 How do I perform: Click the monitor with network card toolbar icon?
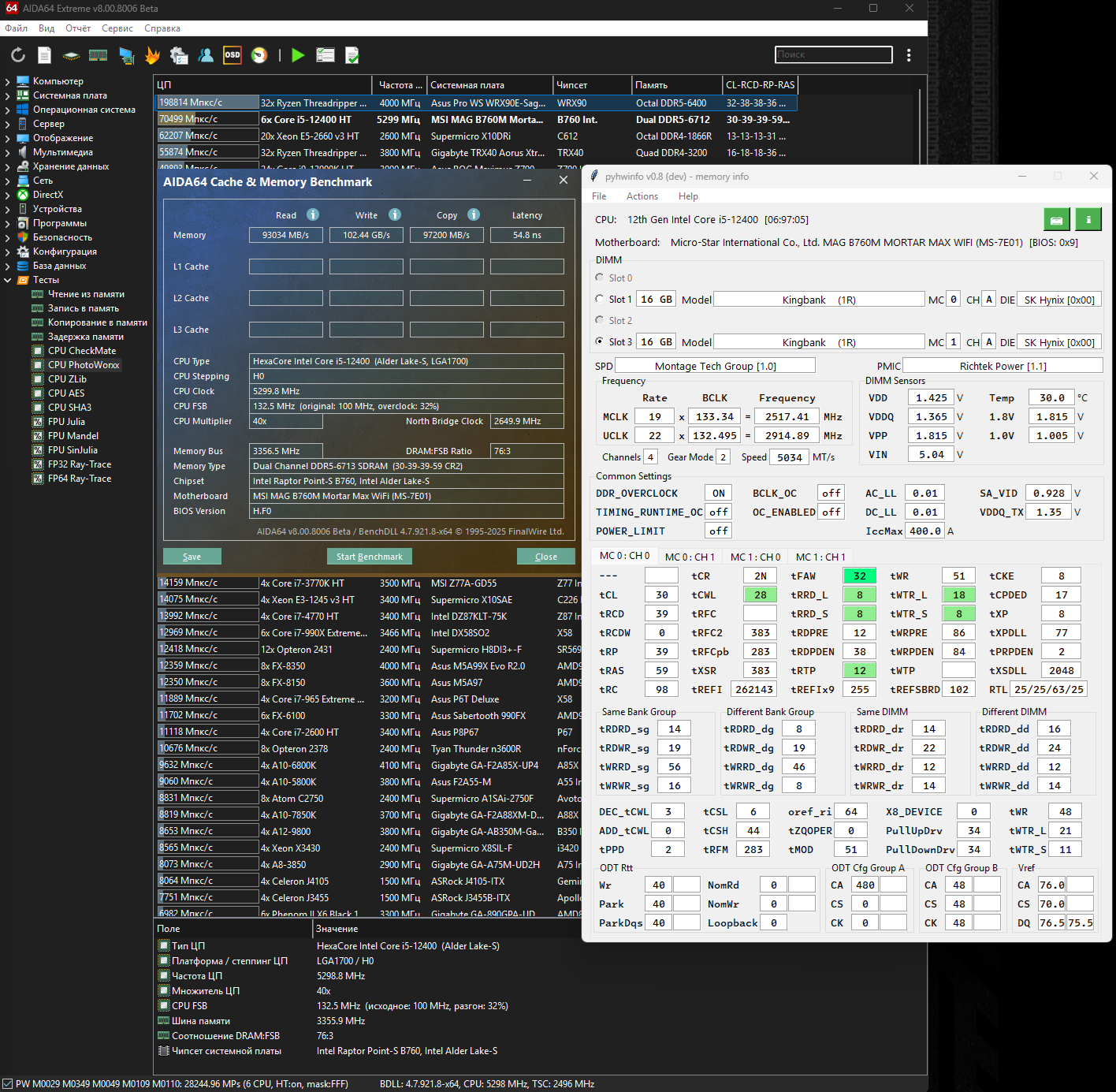[126, 55]
